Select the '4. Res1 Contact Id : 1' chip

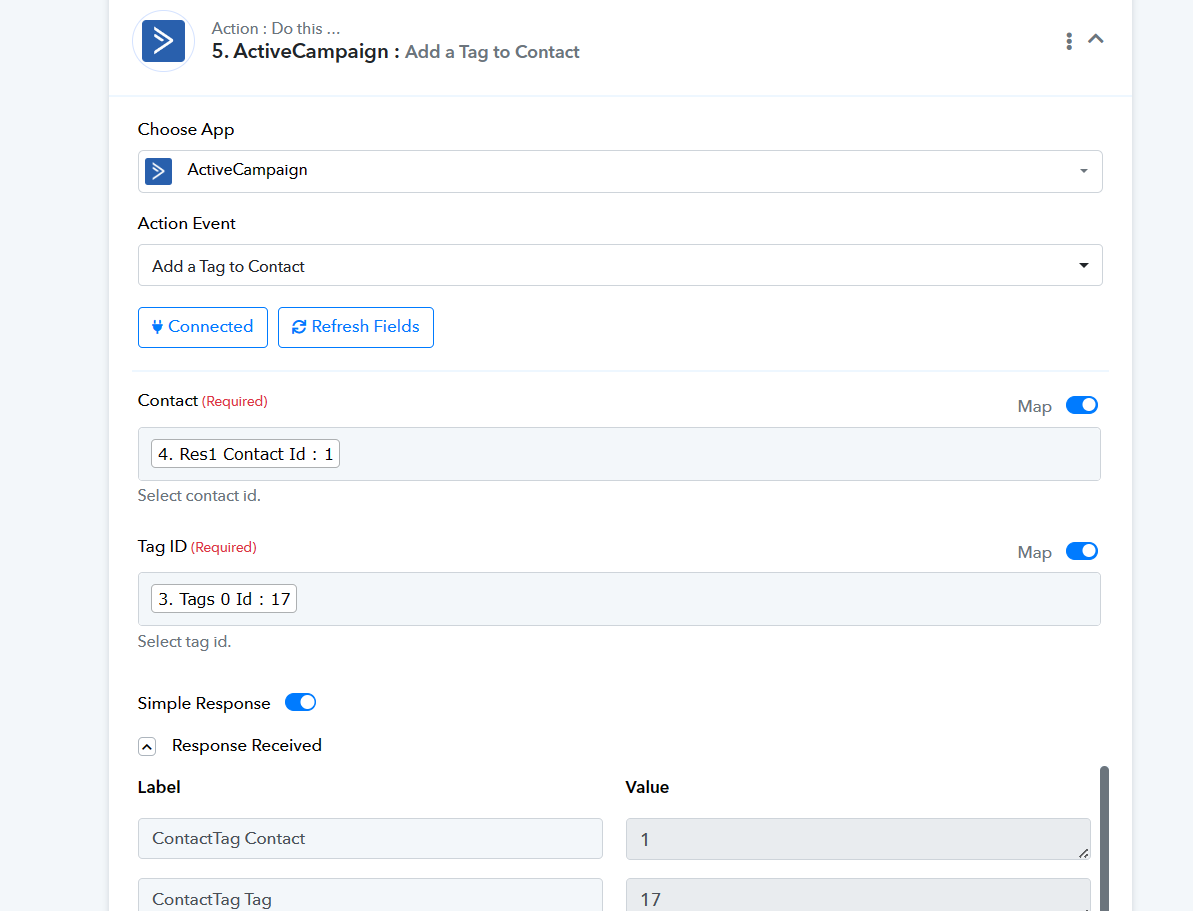click(245, 454)
